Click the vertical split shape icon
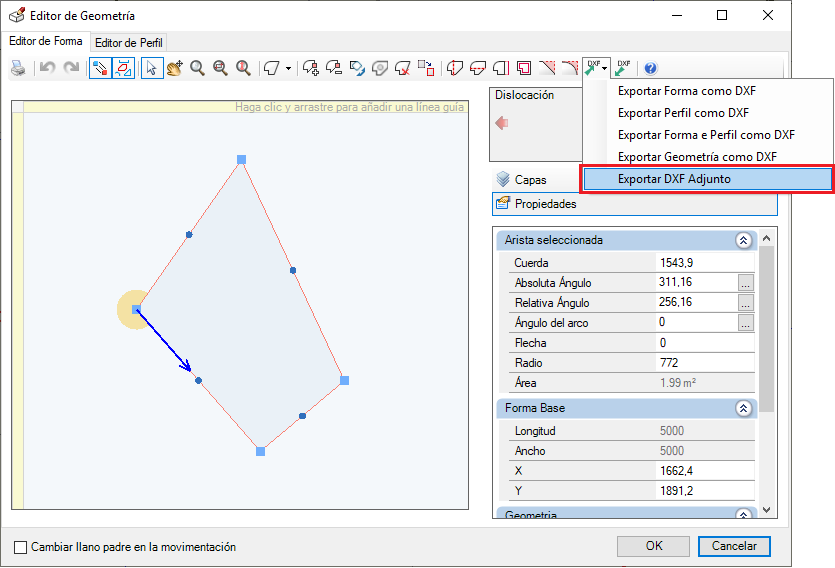 coord(454,68)
